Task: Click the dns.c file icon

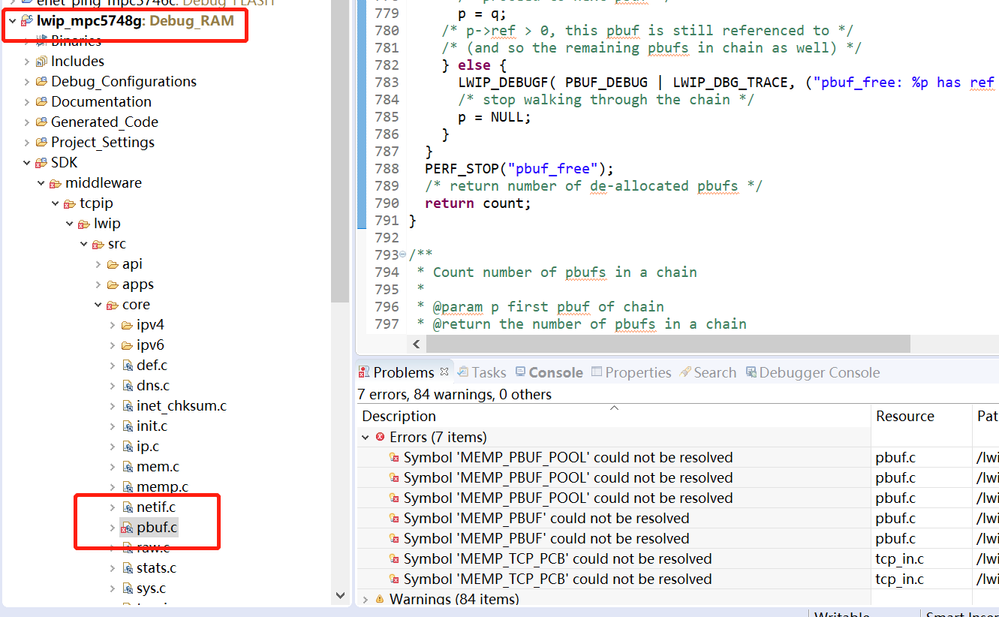Action: pos(127,386)
